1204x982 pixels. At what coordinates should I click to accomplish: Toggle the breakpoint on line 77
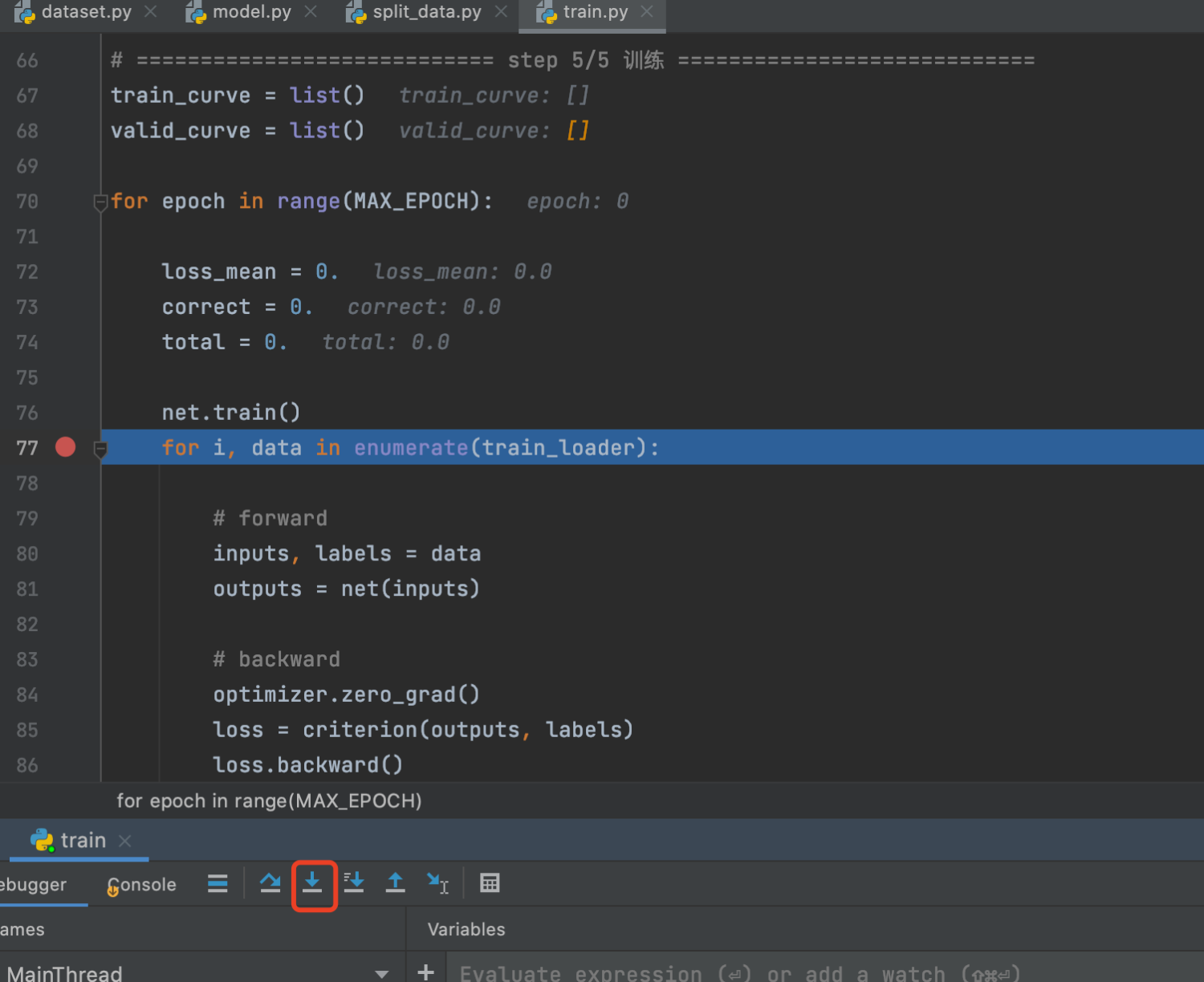[65, 447]
